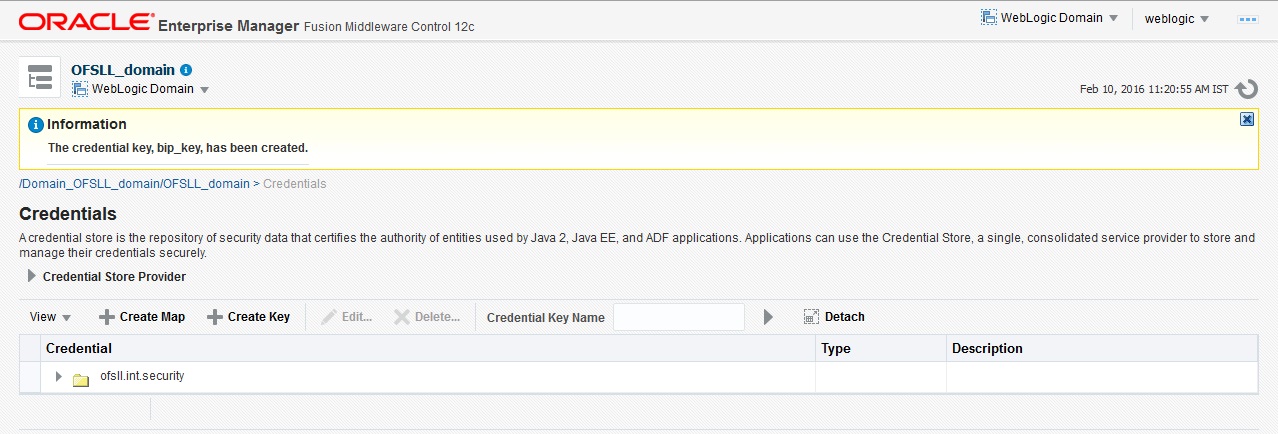The height and width of the screenshot is (434, 1278).
Task: Click the OFSLL_domain page title
Action: 123,70
